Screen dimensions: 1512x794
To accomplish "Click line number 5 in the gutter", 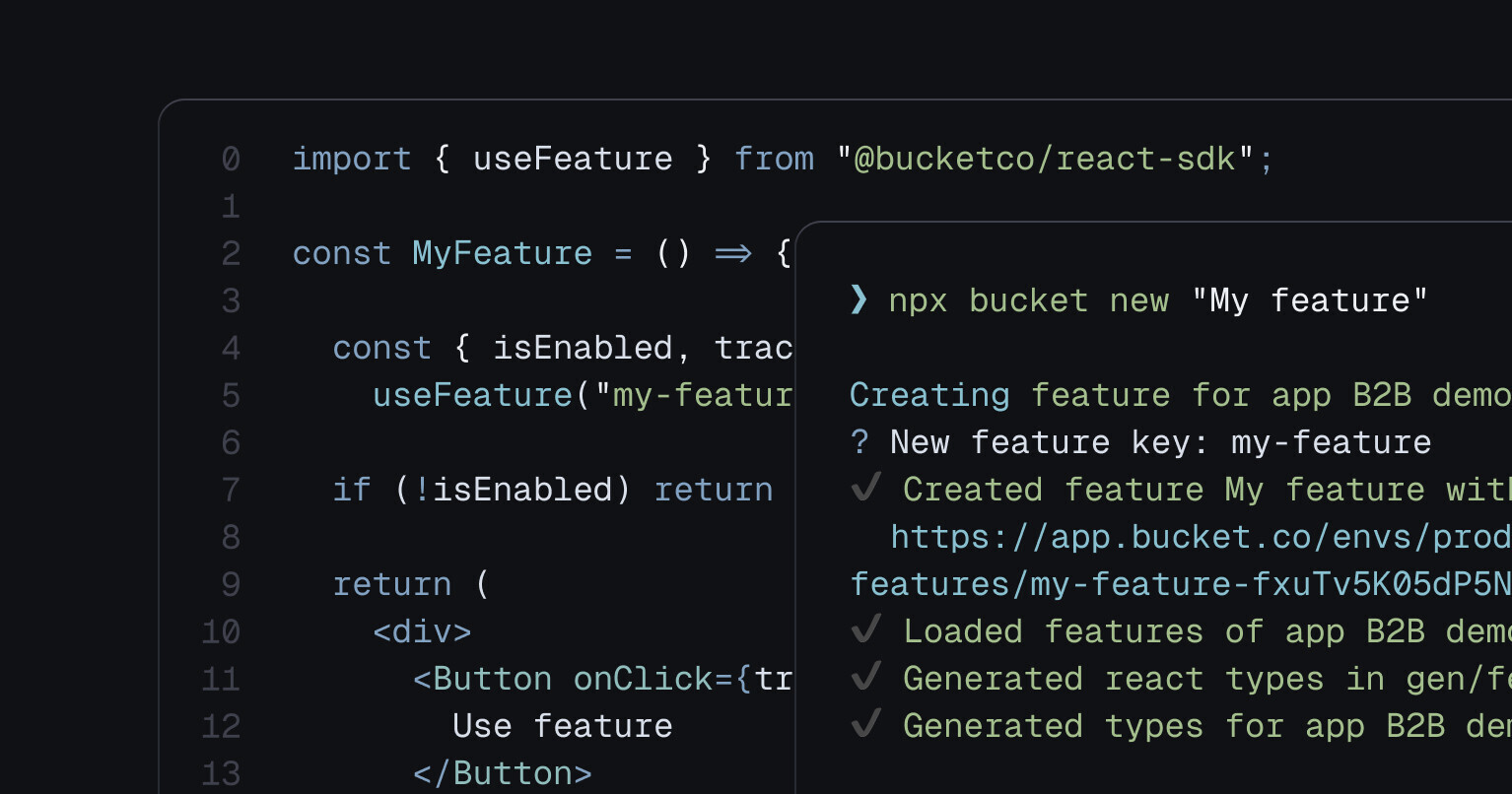I will [231, 395].
